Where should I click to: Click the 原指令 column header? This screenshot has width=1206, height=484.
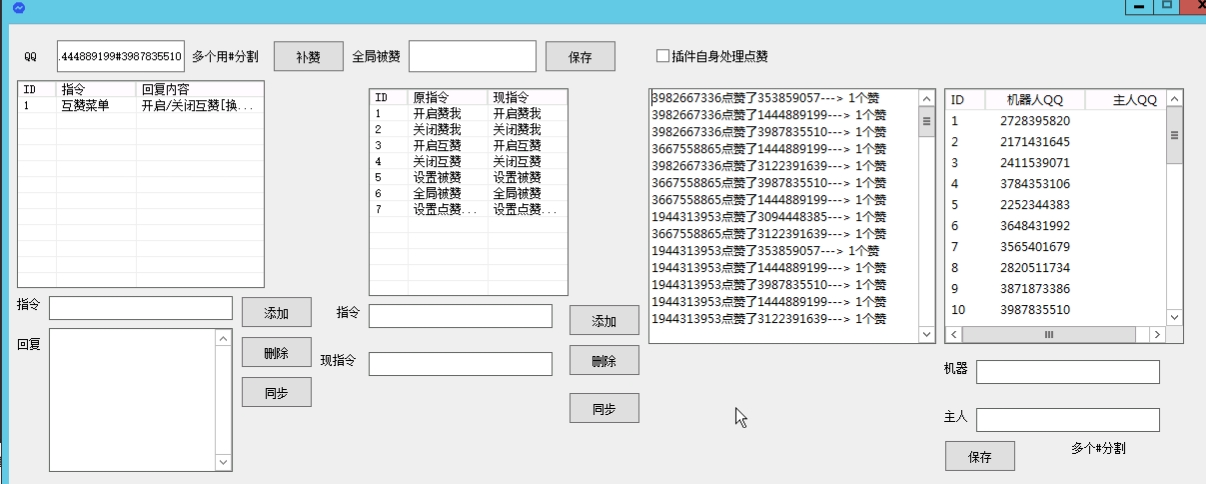448,98
